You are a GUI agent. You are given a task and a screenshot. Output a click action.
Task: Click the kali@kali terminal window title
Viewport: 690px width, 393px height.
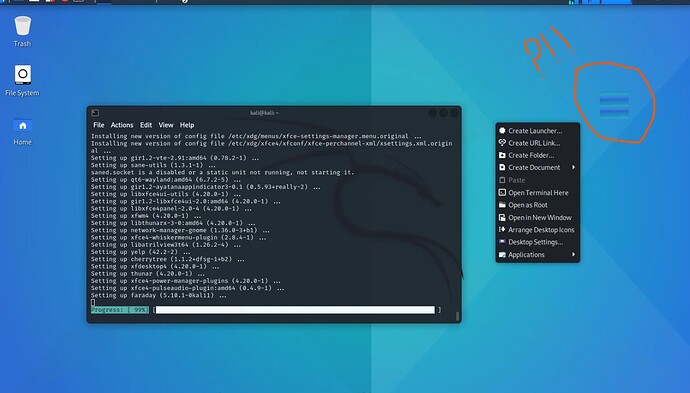[x=264, y=113]
